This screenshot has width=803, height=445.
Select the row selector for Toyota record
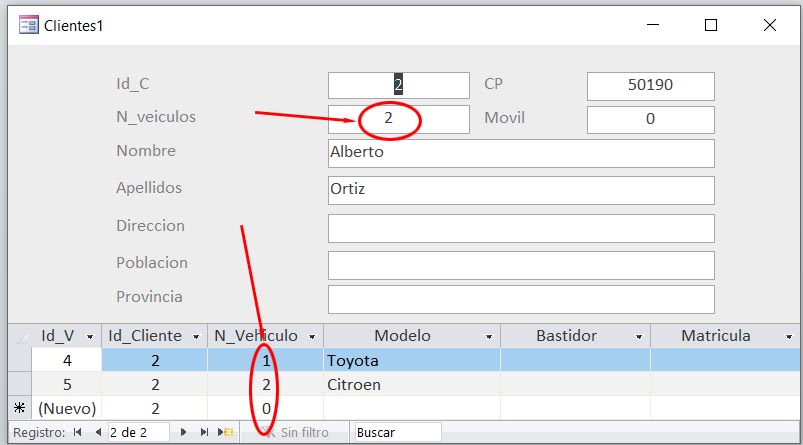tap(19, 360)
